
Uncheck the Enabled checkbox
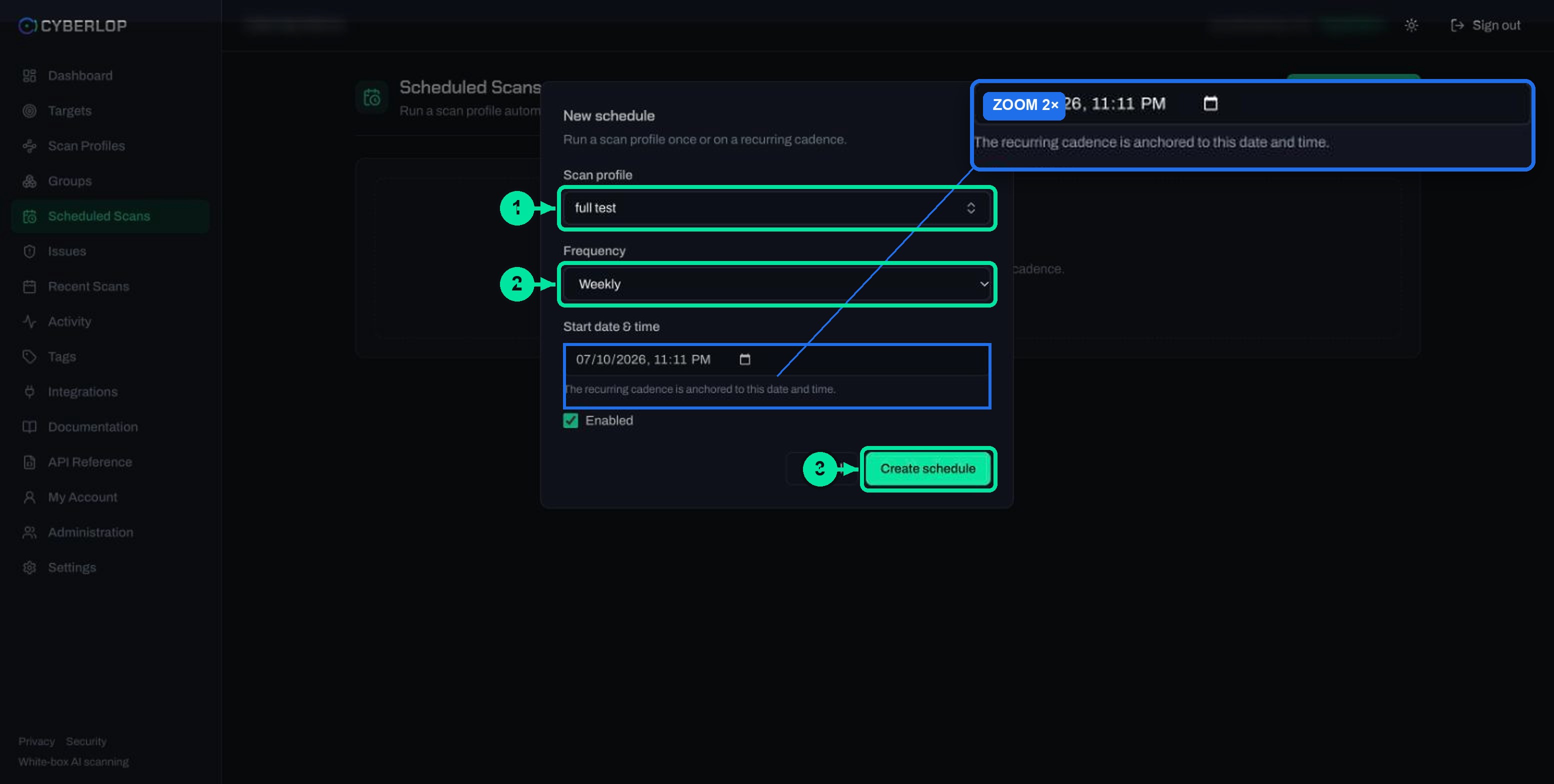pyautogui.click(x=570, y=420)
